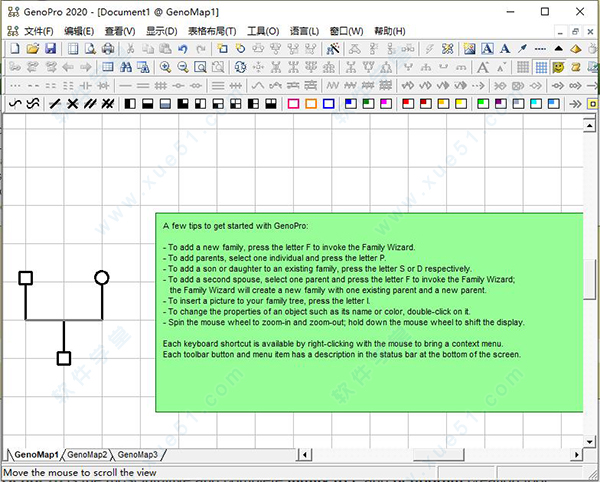Toggle left-half black fill pattern

pos(130,104)
